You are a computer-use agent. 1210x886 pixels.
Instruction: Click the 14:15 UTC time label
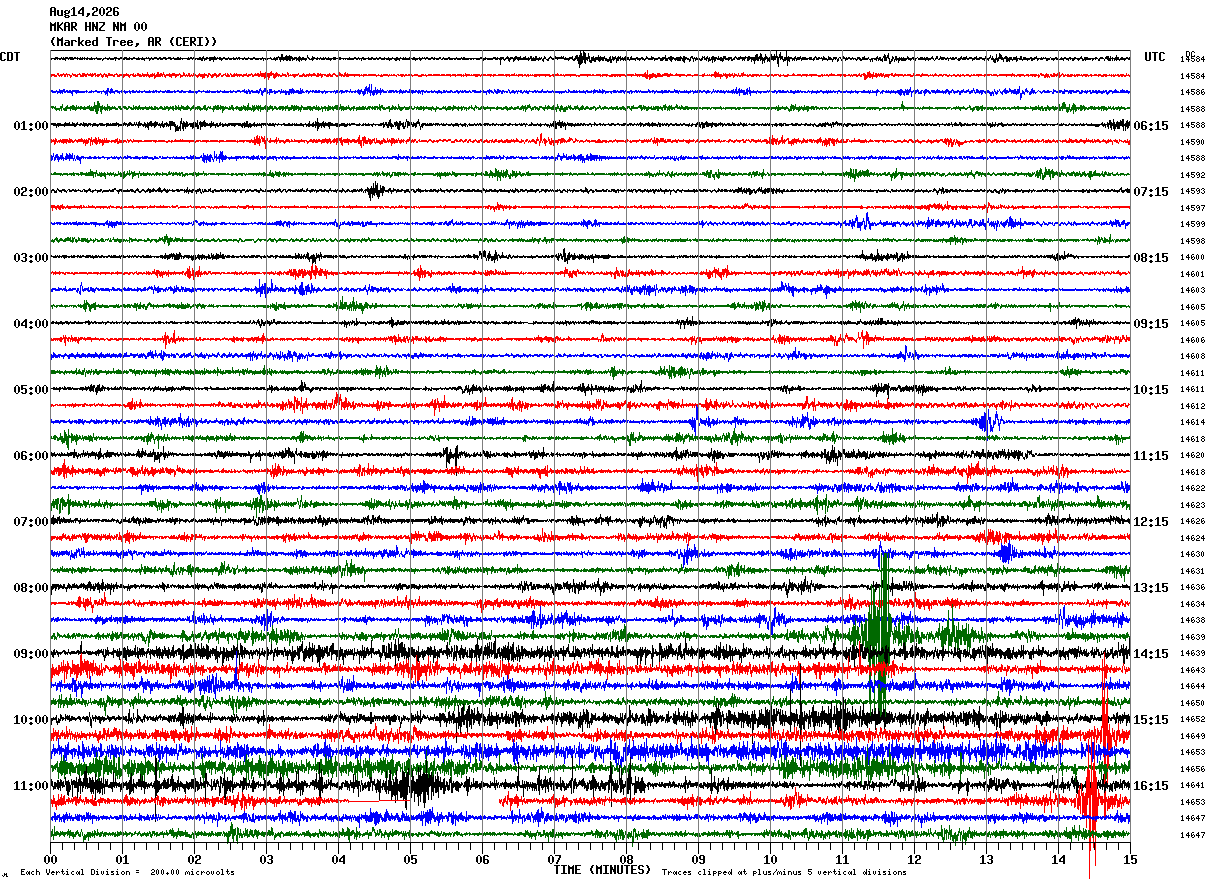point(1151,654)
